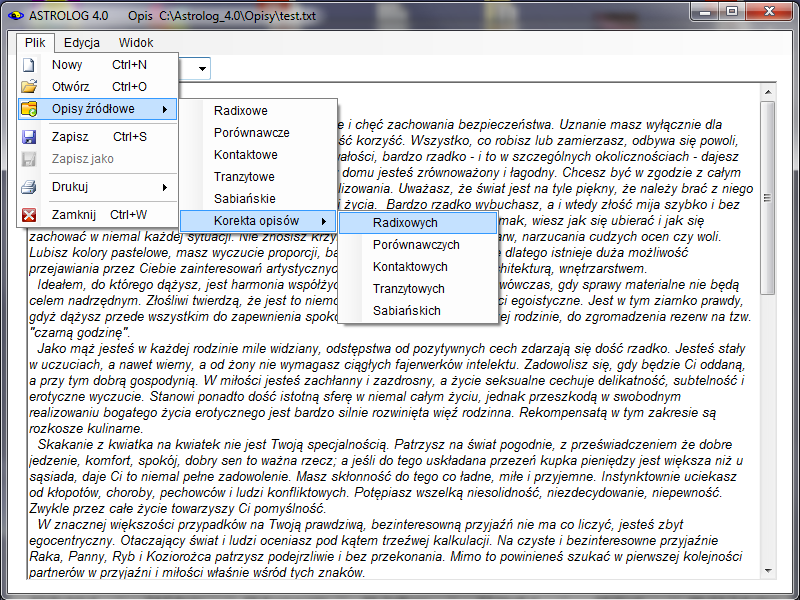Open the Plik menu

click(35, 42)
